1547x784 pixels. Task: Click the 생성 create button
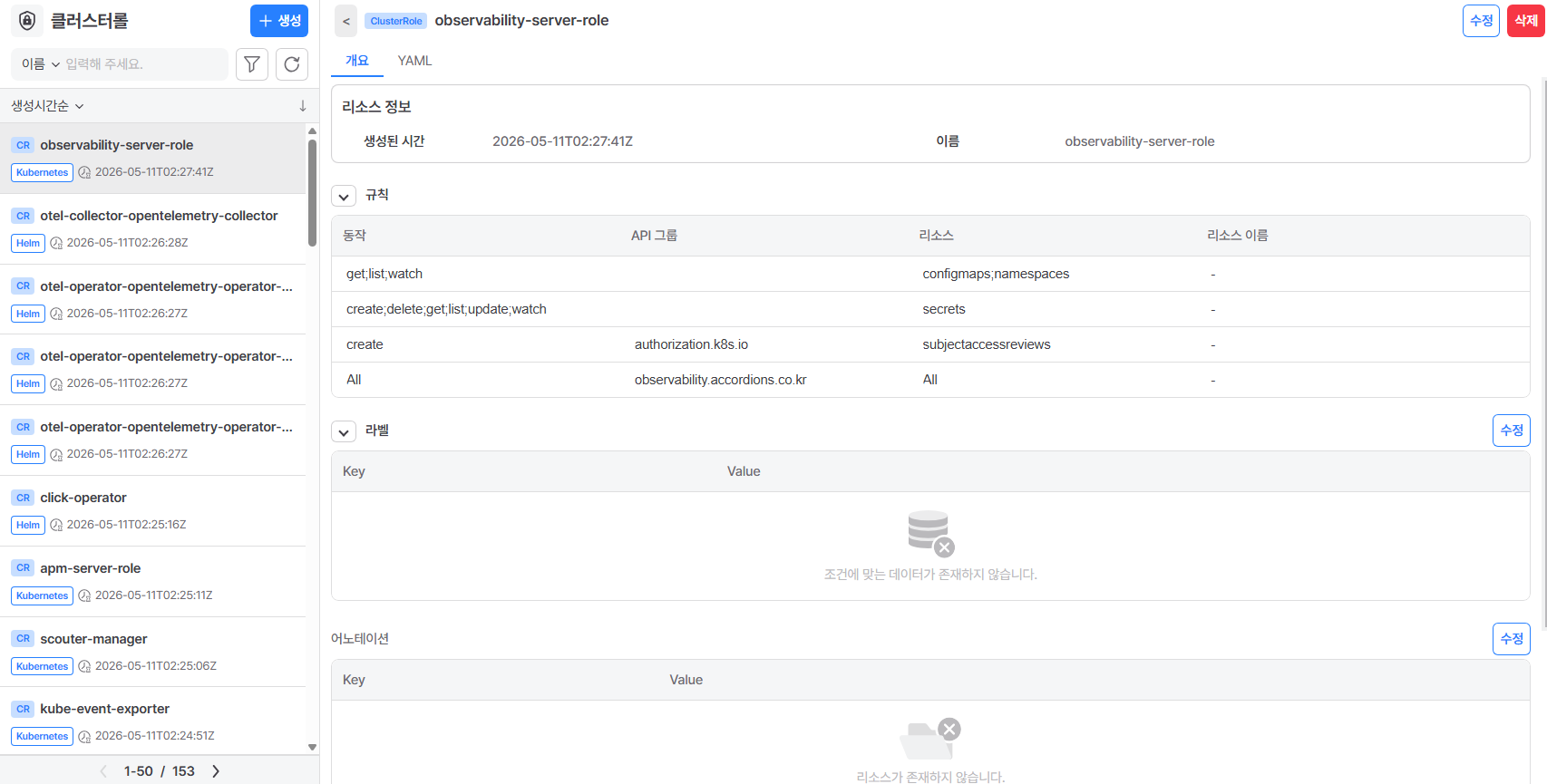[279, 21]
